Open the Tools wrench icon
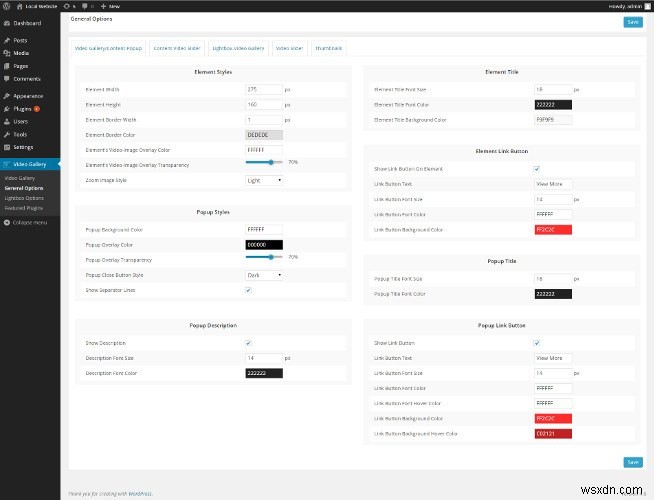Viewport: 654px width, 500px height. tap(7, 134)
